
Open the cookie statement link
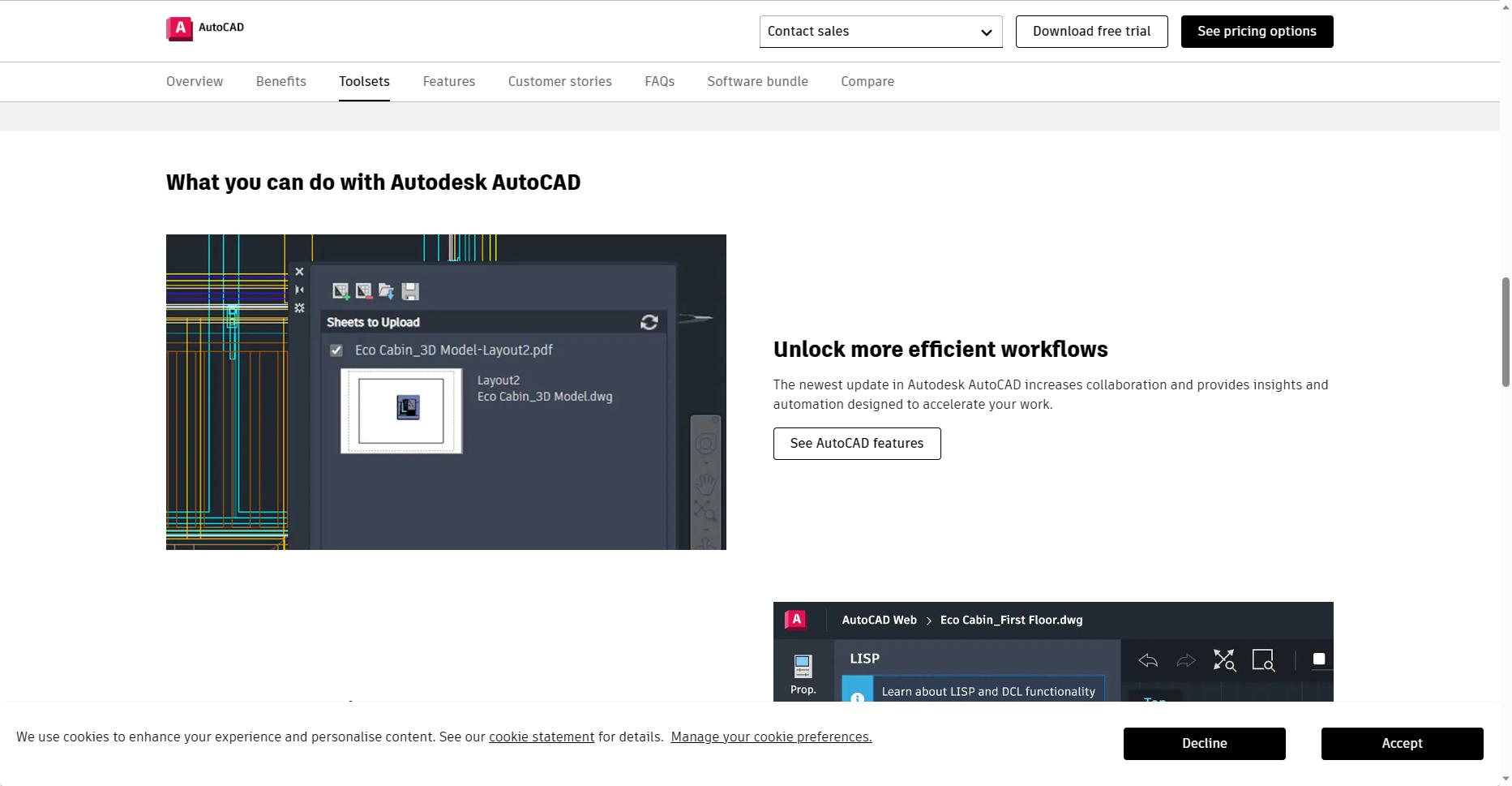(x=541, y=737)
